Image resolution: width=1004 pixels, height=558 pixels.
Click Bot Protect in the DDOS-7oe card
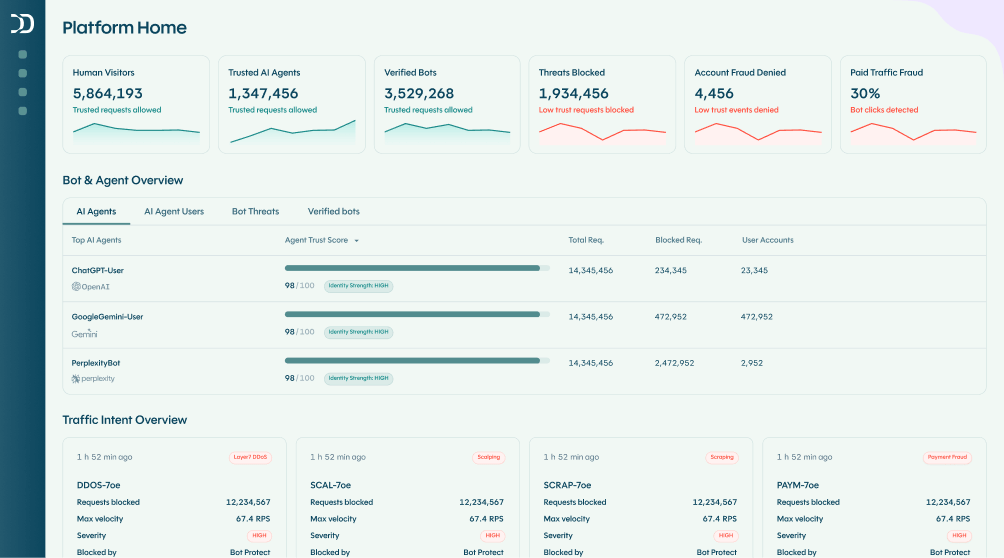click(x=250, y=552)
